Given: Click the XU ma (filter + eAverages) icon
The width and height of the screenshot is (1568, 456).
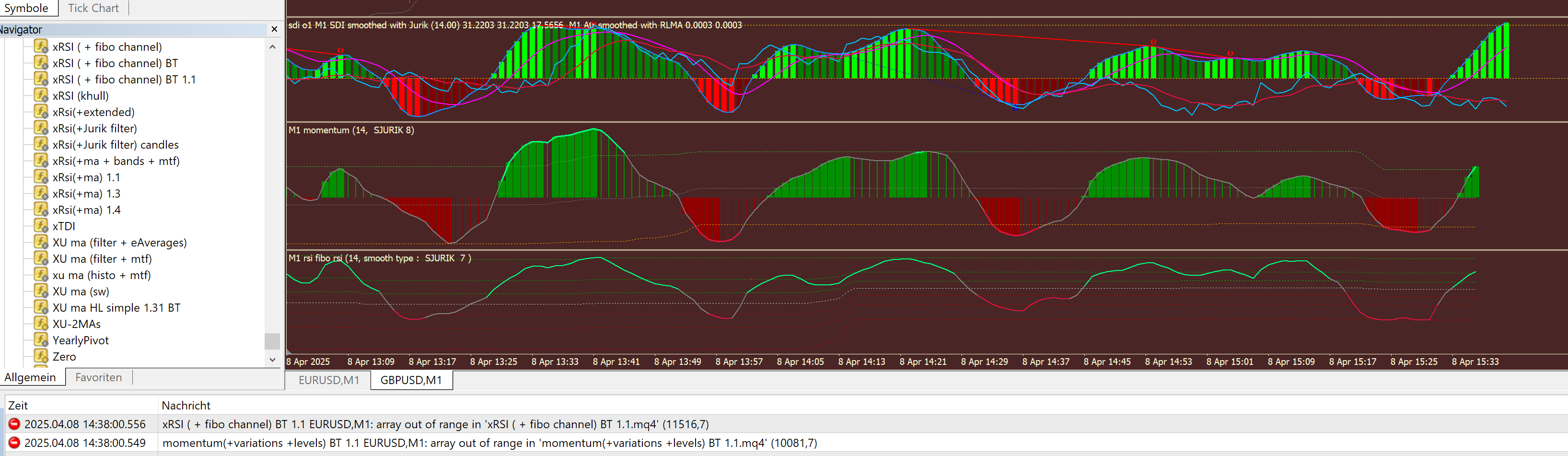Looking at the screenshot, I should 41,242.
